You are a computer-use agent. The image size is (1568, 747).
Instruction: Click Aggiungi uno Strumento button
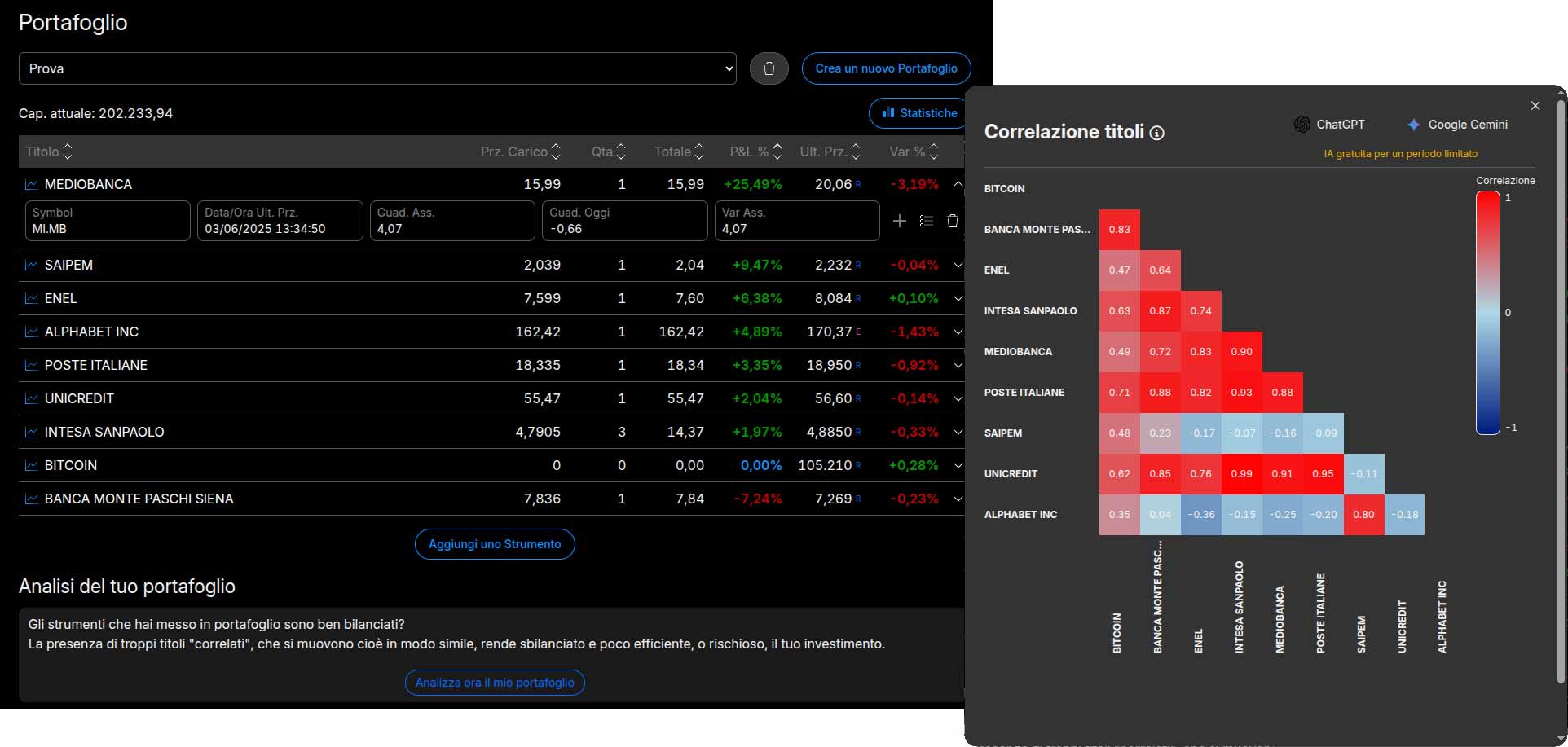tap(495, 544)
